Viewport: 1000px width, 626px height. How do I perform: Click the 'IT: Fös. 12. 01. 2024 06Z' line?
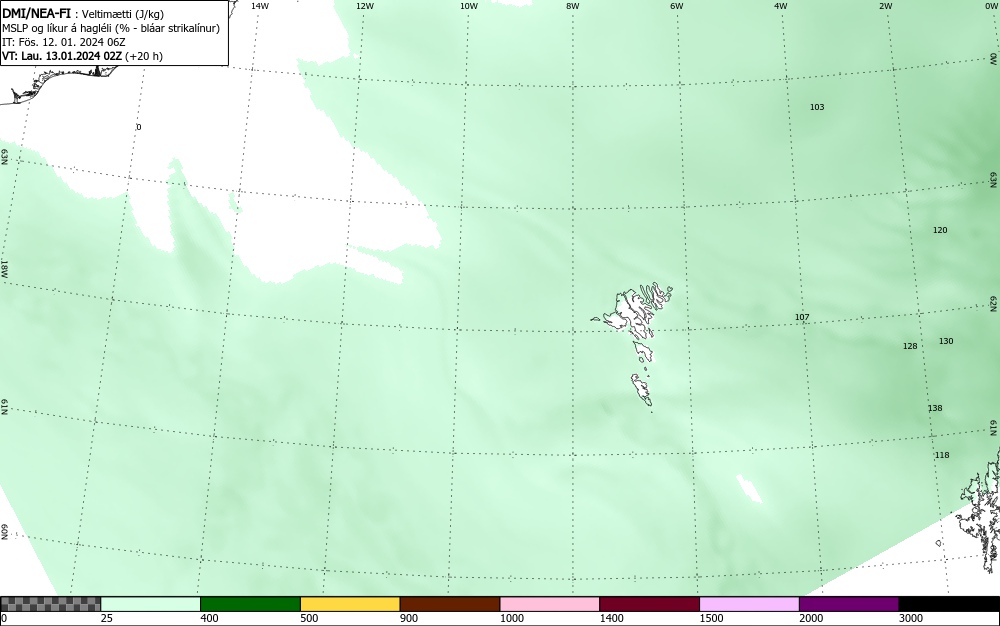coord(64,42)
